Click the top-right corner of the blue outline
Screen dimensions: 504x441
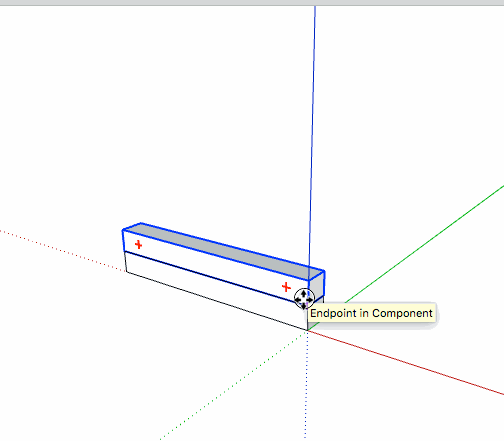point(324,272)
